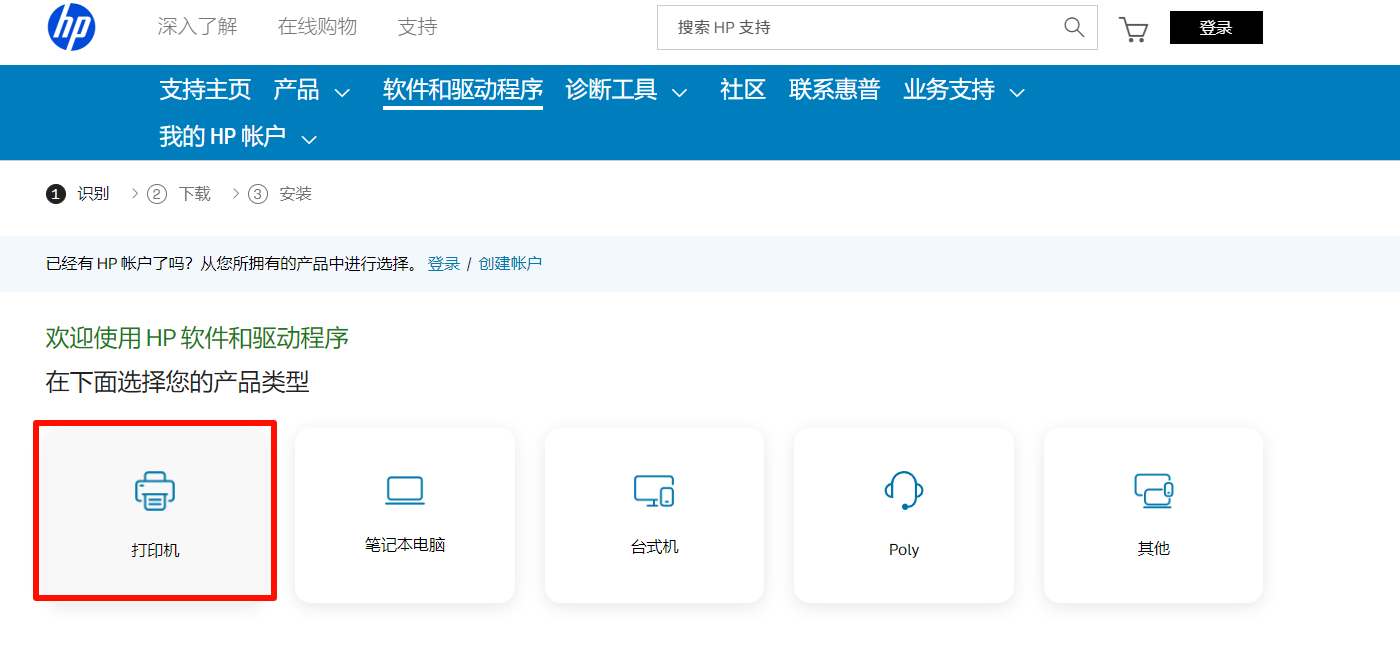Select the 打印机 printer icon

pyautogui.click(x=155, y=491)
